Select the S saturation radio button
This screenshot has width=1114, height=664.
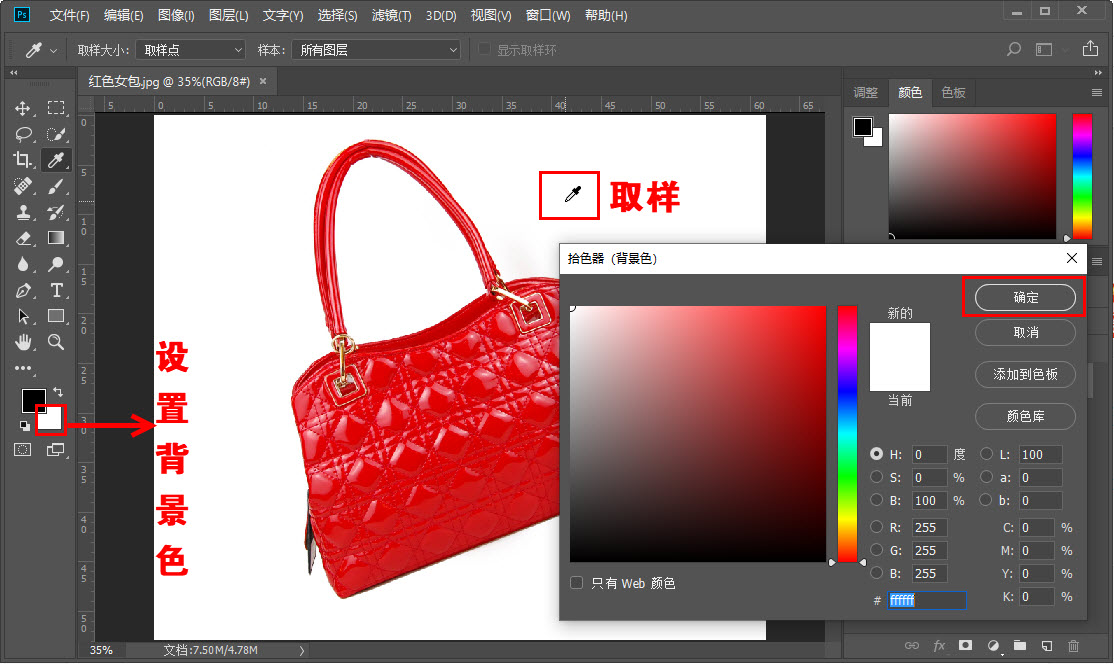877,477
